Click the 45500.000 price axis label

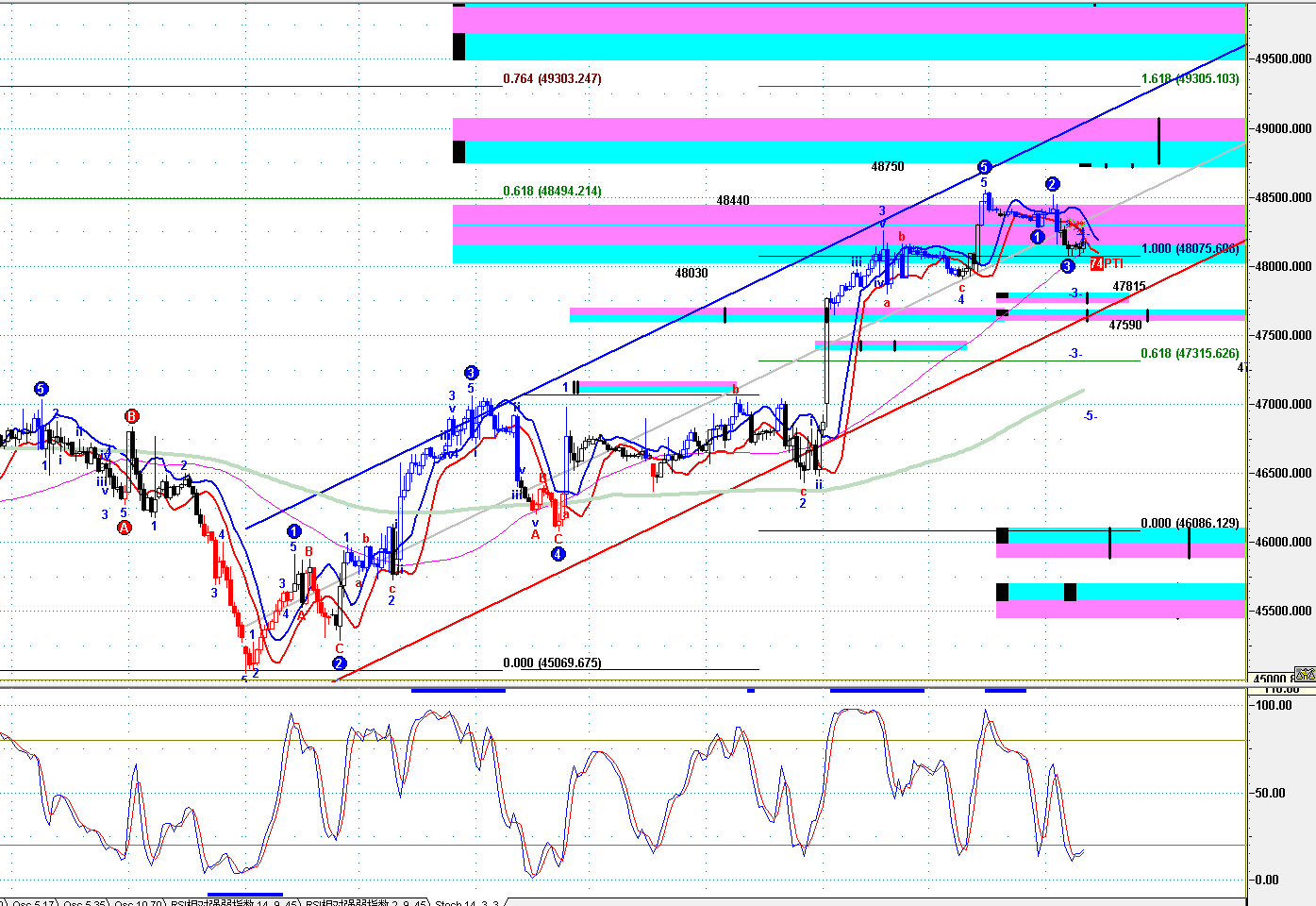1284,611
